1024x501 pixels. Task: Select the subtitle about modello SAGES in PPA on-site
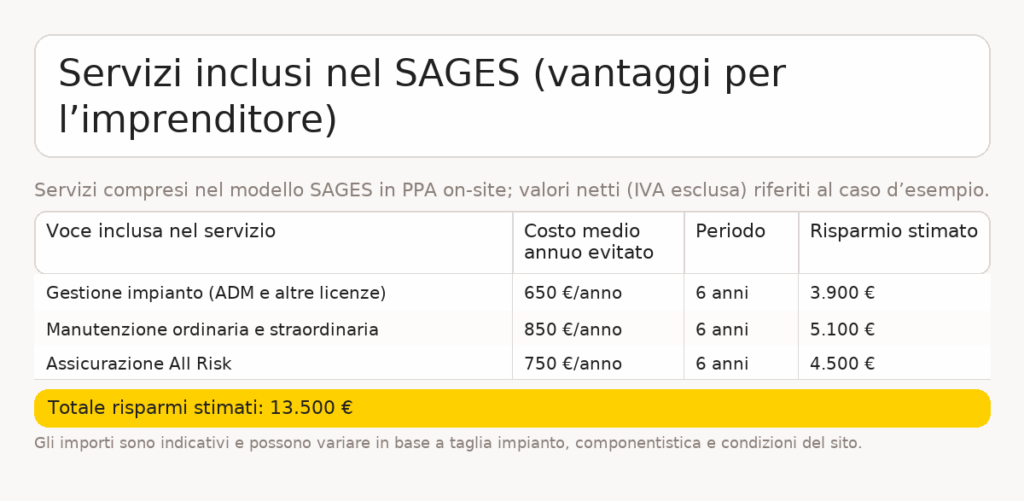click(x=512, y=190)
